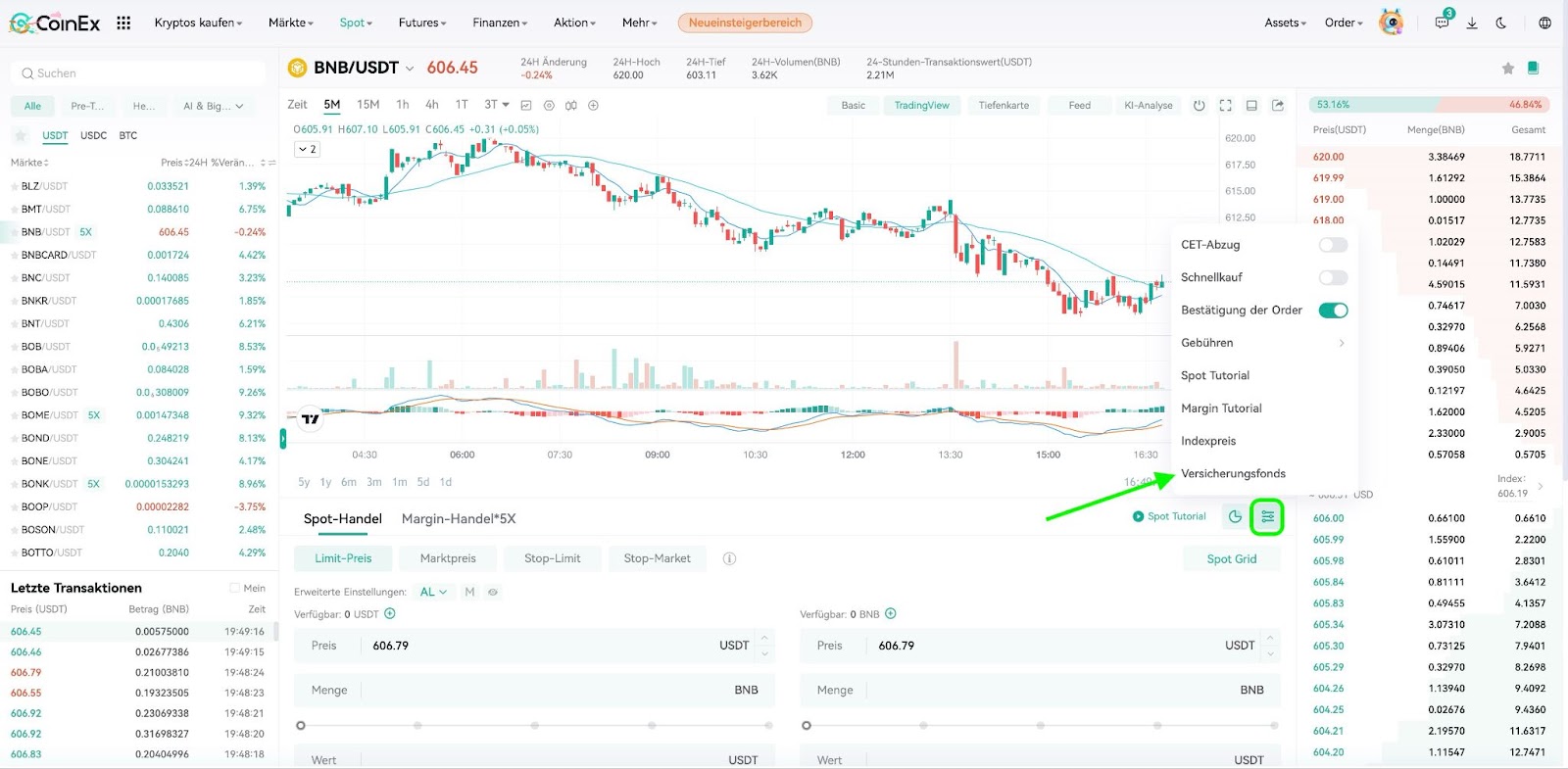Image resolution: width=1568 pixels, height=769 pixels.
Task: Select the USDC market filter
Action: tap(93, 135)
